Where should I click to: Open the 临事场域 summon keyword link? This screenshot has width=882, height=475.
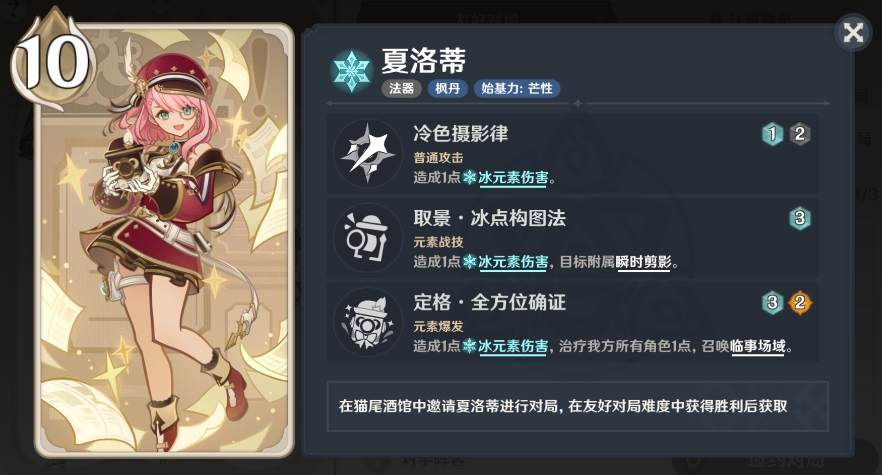click(758, 347)
